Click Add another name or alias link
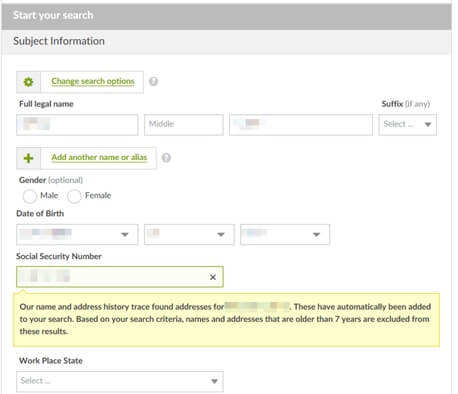This screenshot has height=394, width=458. [99, 157]
